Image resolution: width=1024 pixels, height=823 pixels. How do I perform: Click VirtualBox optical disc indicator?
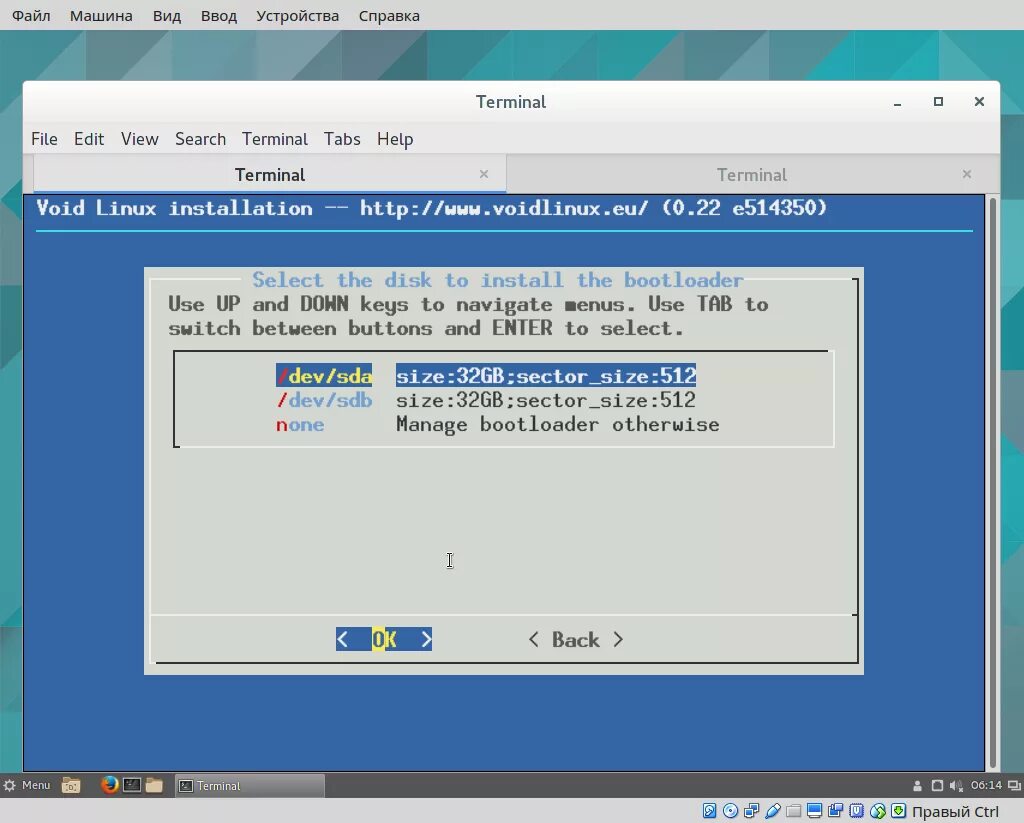730,811
